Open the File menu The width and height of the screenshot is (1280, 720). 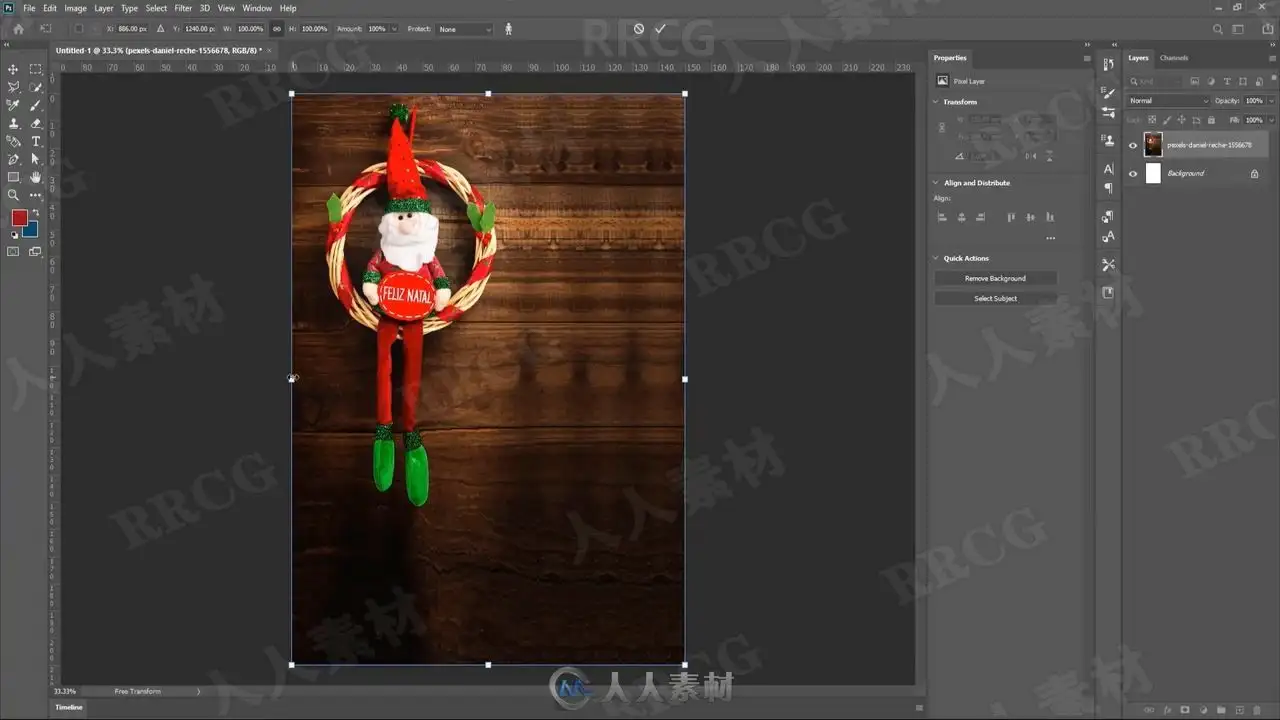29,8
